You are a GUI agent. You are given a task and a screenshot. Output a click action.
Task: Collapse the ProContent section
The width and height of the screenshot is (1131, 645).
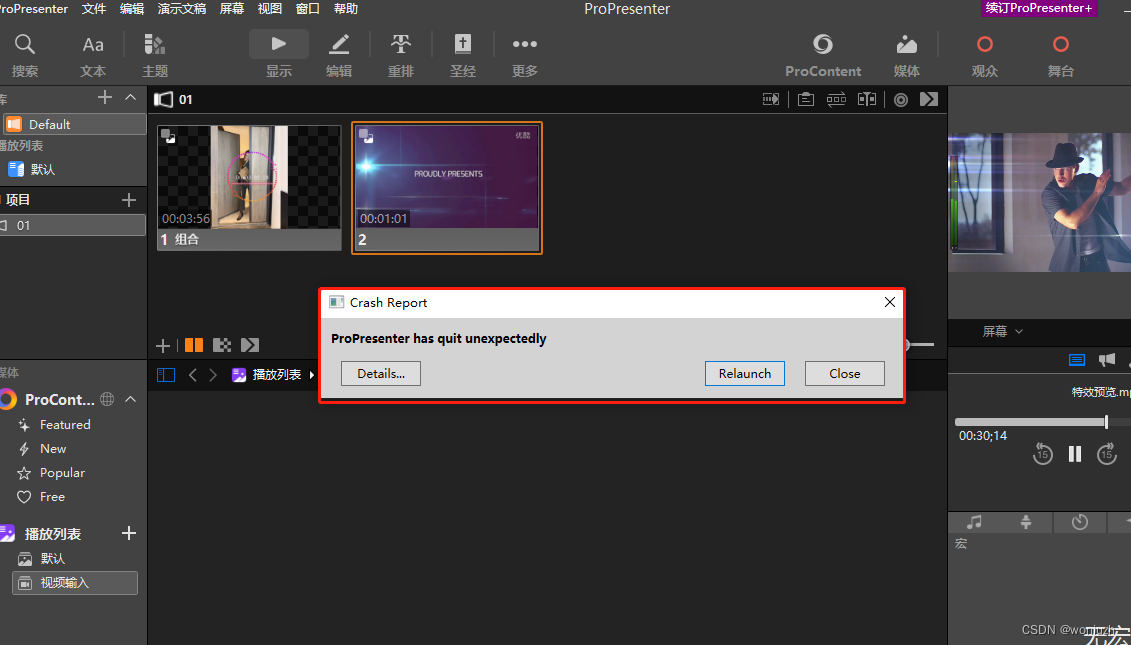click(131, 399)
